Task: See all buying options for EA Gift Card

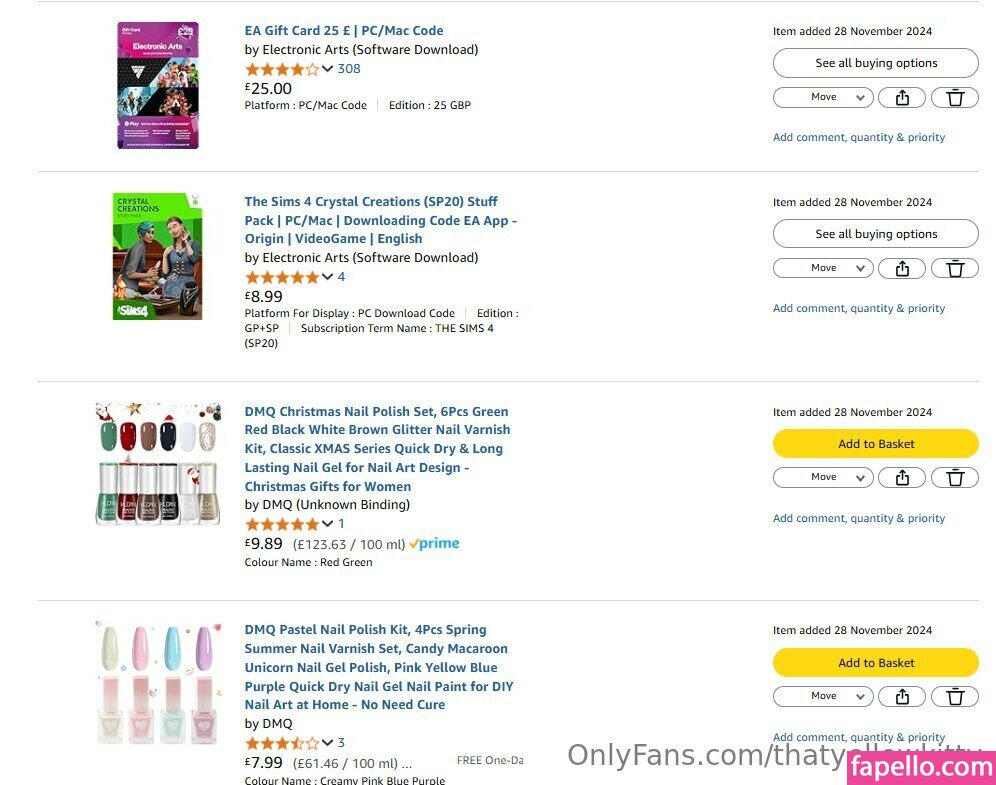Action: pyautogui.click(x=875, y=63)
